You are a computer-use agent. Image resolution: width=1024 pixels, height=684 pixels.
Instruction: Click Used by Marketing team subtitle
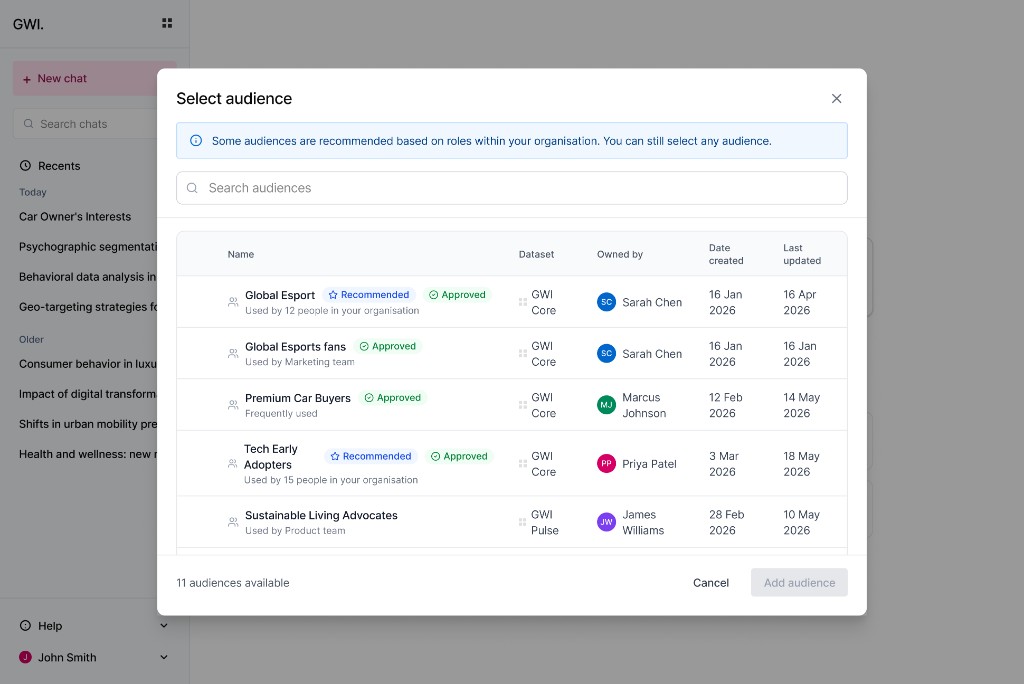[300, 362]
